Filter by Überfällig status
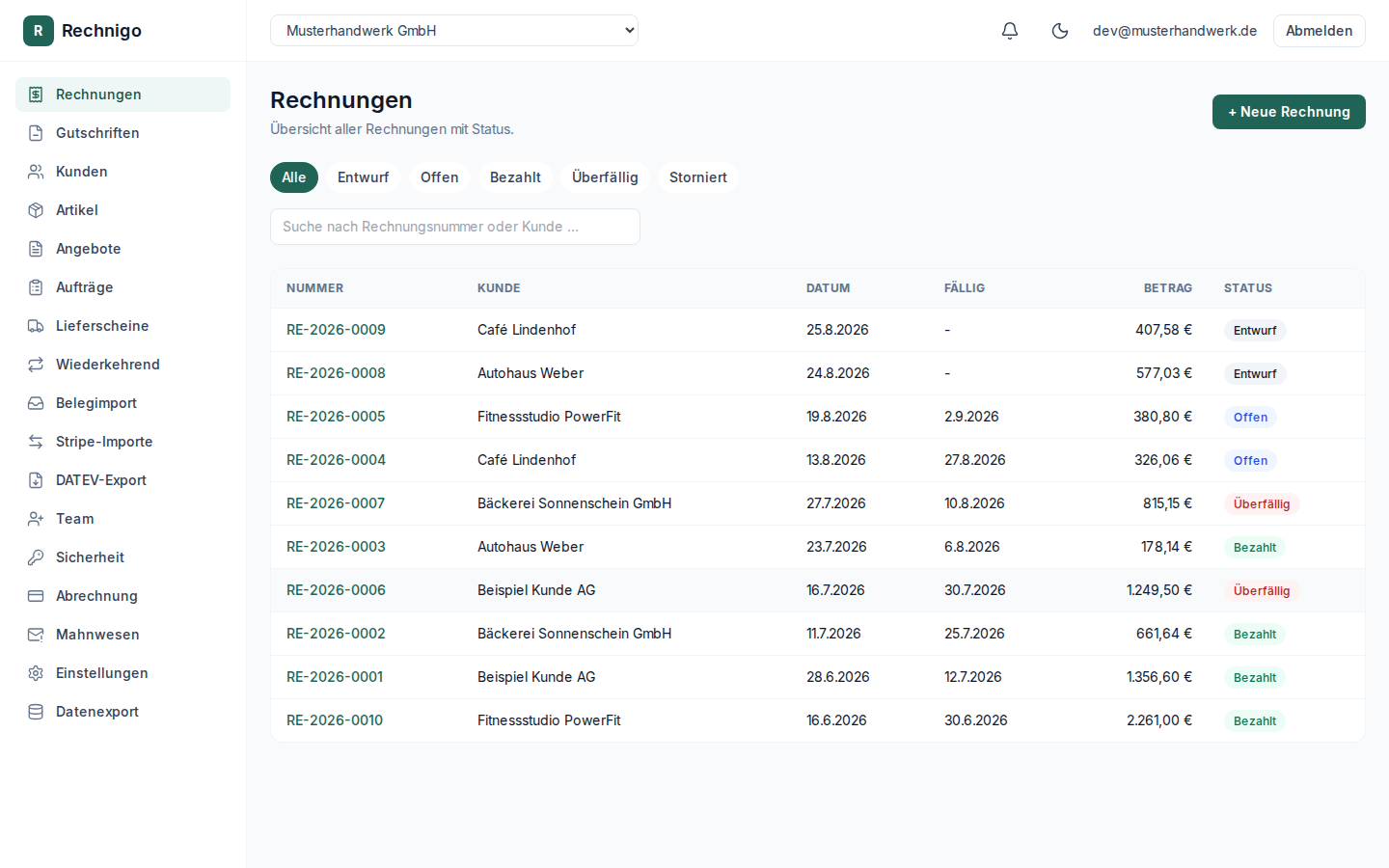This screenshot has height=868, width=1389. [605, 177]
